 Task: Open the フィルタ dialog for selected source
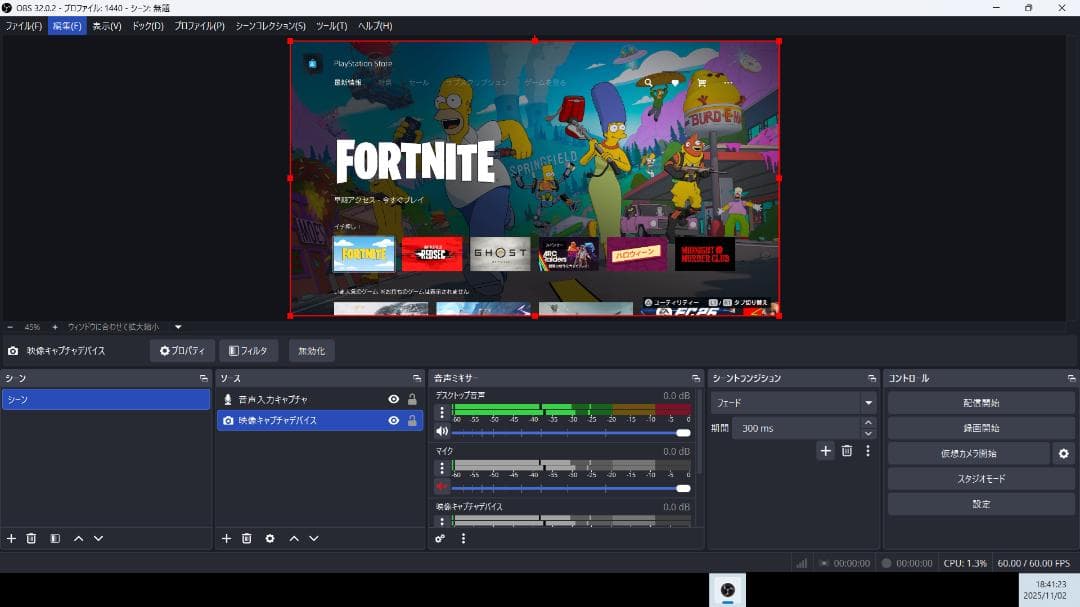(x=248, y=351)
